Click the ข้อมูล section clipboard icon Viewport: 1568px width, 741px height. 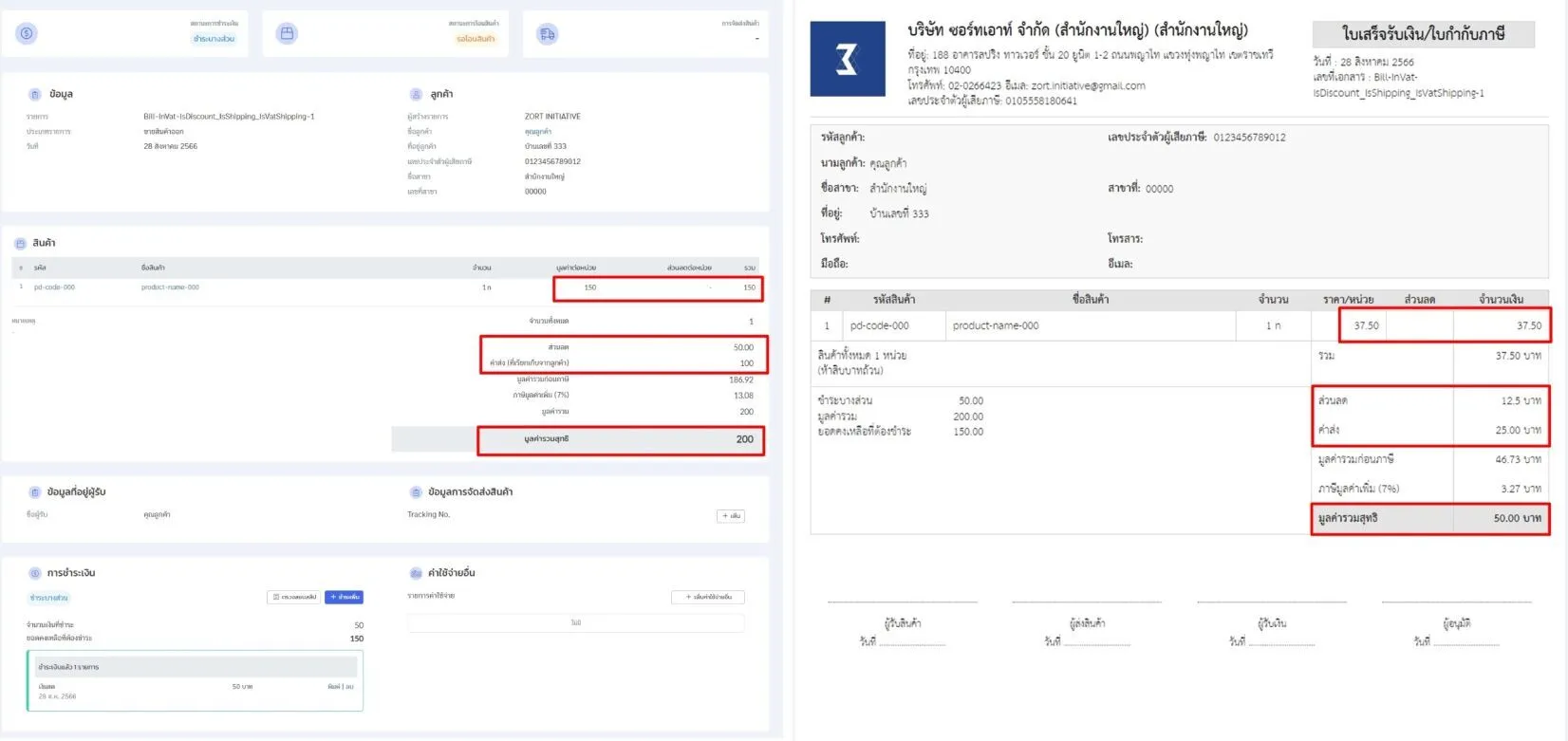click(35, 95)
